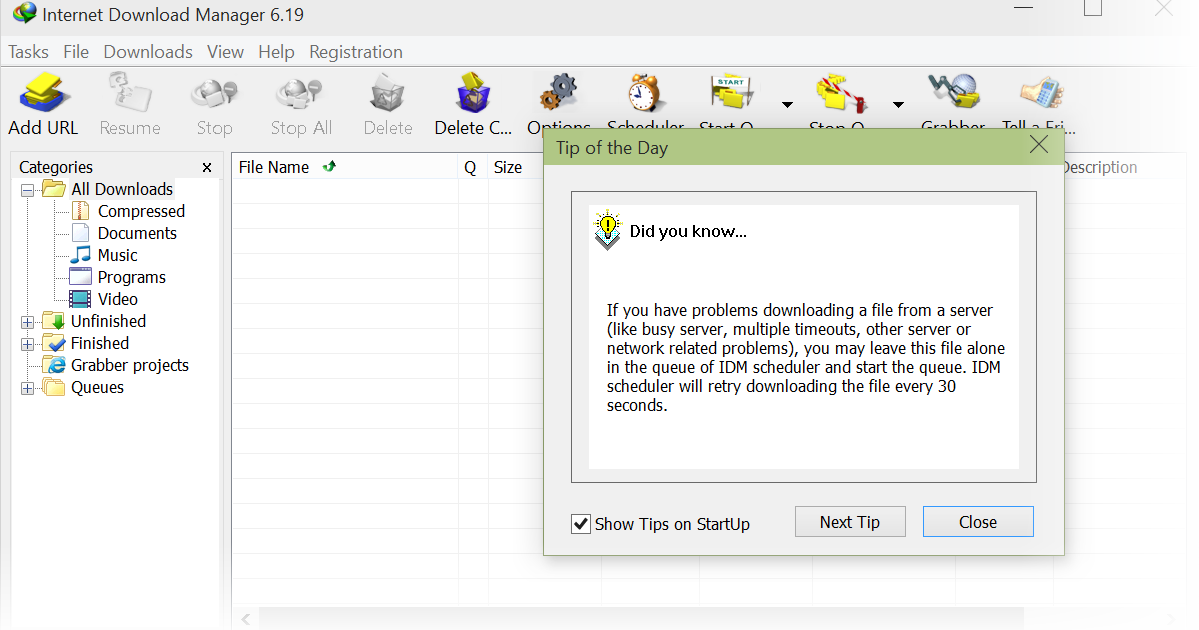Open the Stop Queue dropdown arrow

tap(898, 105)
